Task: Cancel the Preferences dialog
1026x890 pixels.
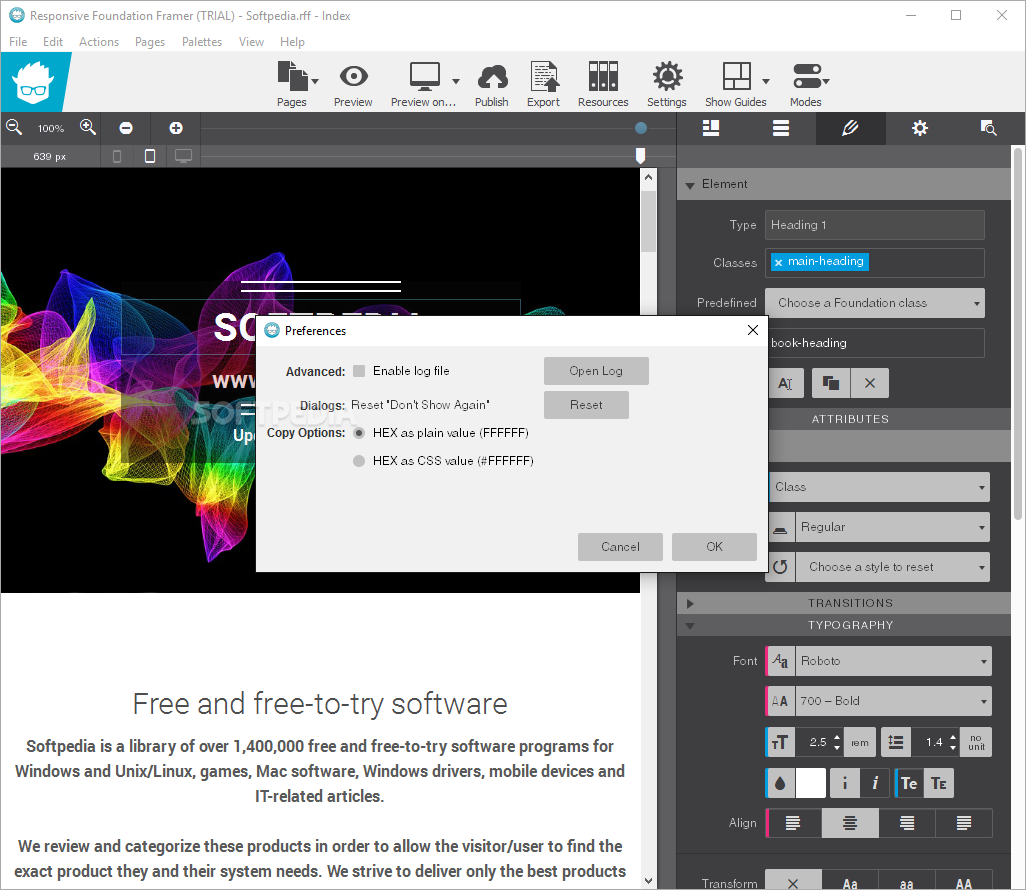Action: point(620,547)
